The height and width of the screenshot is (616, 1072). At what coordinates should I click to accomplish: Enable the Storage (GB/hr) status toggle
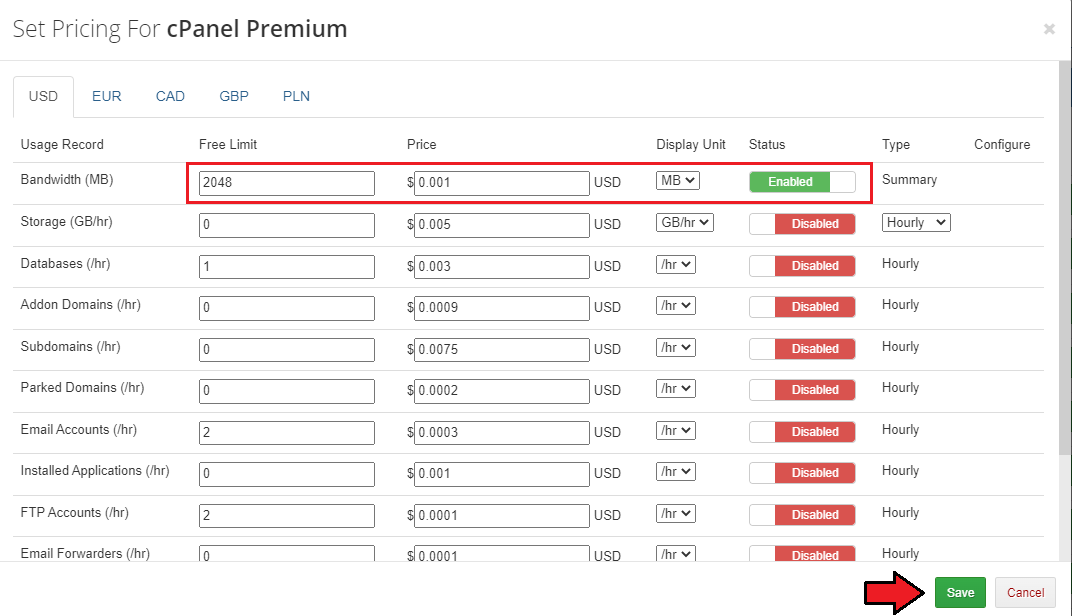[x=802, y=224]
